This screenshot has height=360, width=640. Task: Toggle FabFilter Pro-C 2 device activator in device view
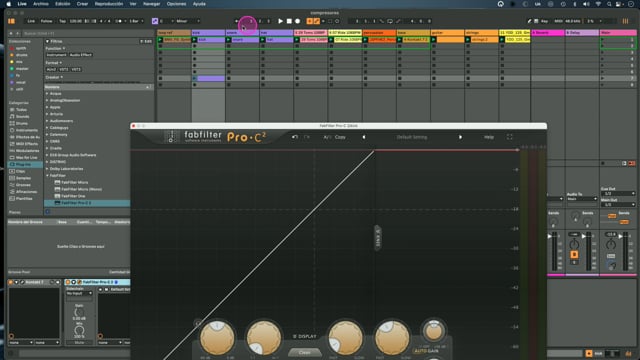tap(68, 282)
